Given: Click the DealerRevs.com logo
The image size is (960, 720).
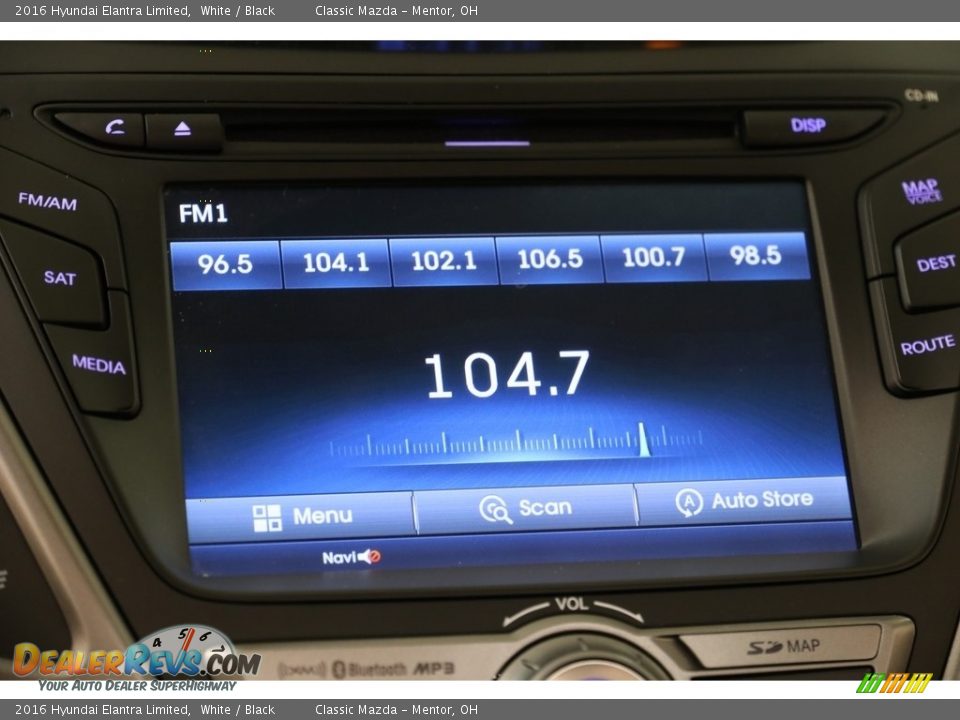Looking at the screenshot, I should click(x=136, y=660).
